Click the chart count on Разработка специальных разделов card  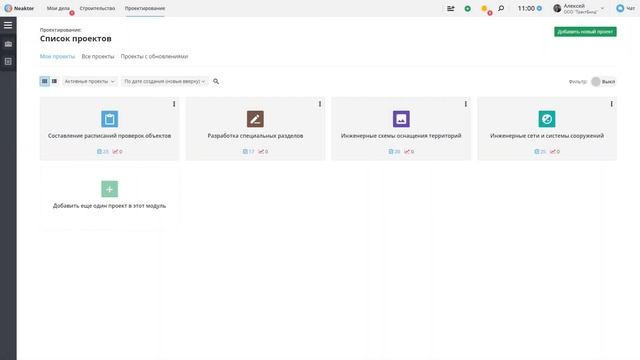coord(263,151)
